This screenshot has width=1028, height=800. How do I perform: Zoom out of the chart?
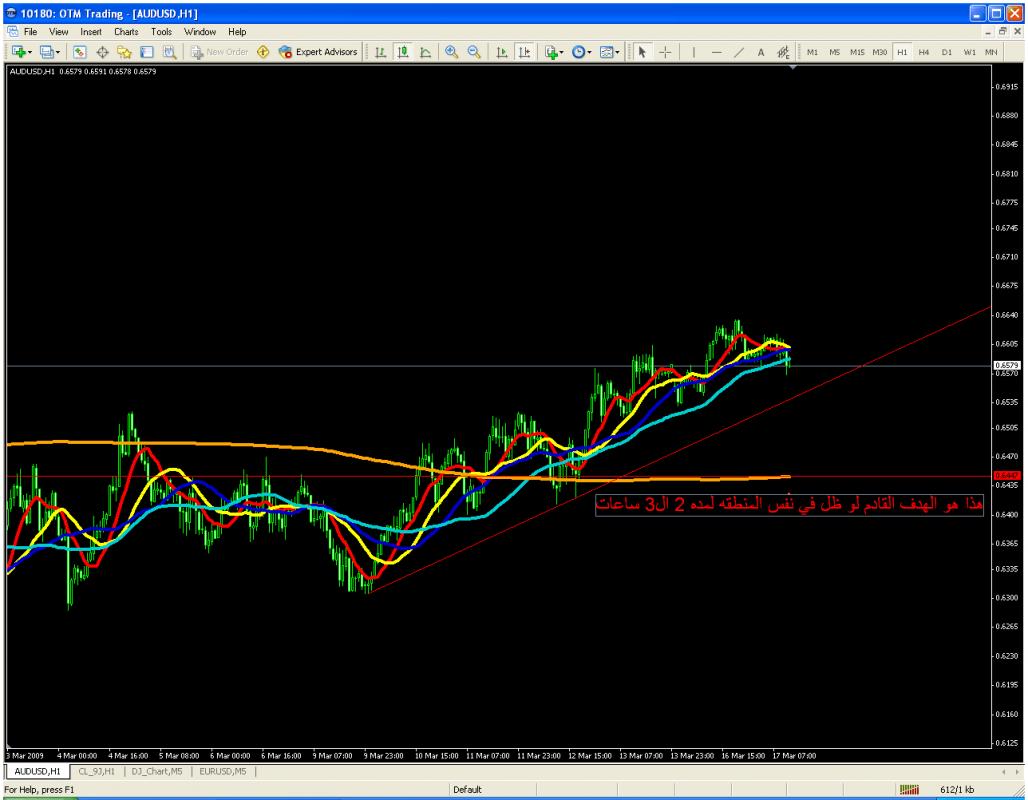point(474,52)
